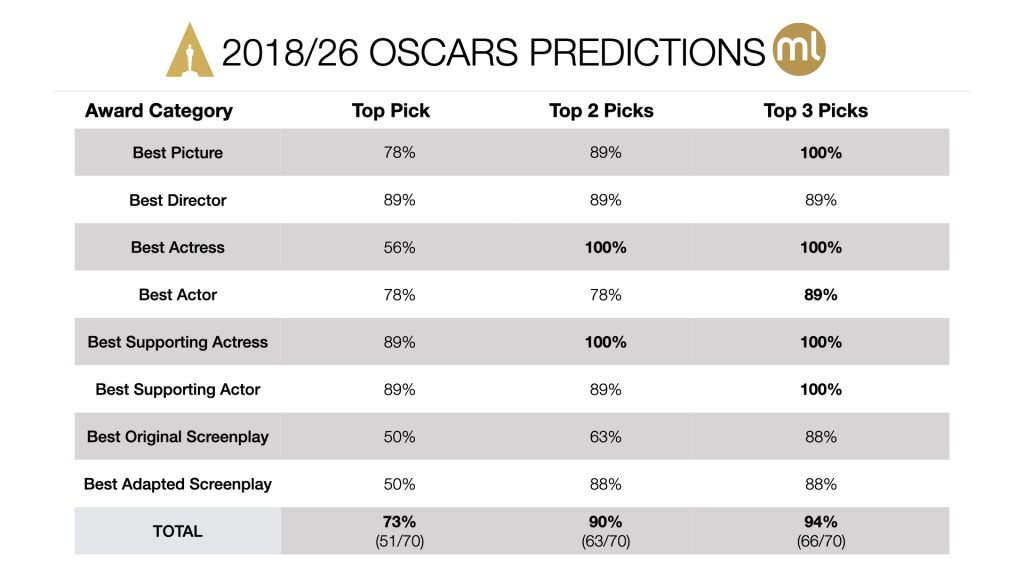
Task: Click the Best Supporting Actor label
Action: (x=178, y=389)
